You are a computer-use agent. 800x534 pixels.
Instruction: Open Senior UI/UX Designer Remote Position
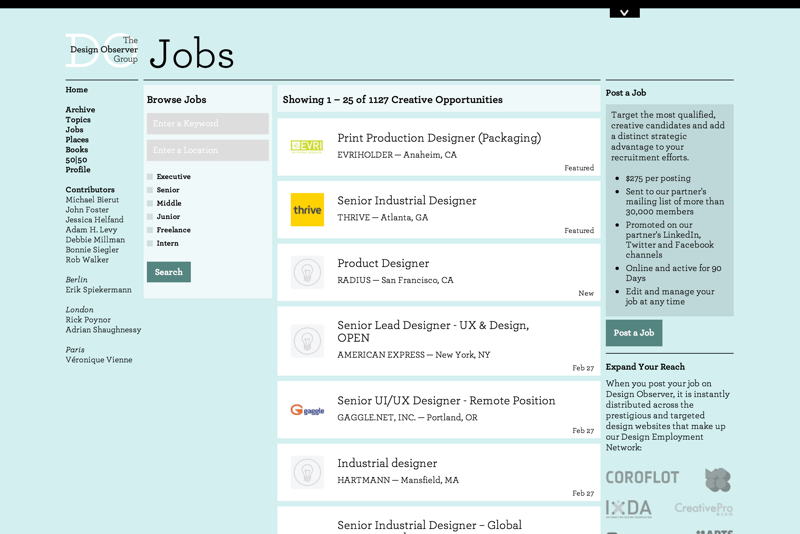tap(446, 400)
